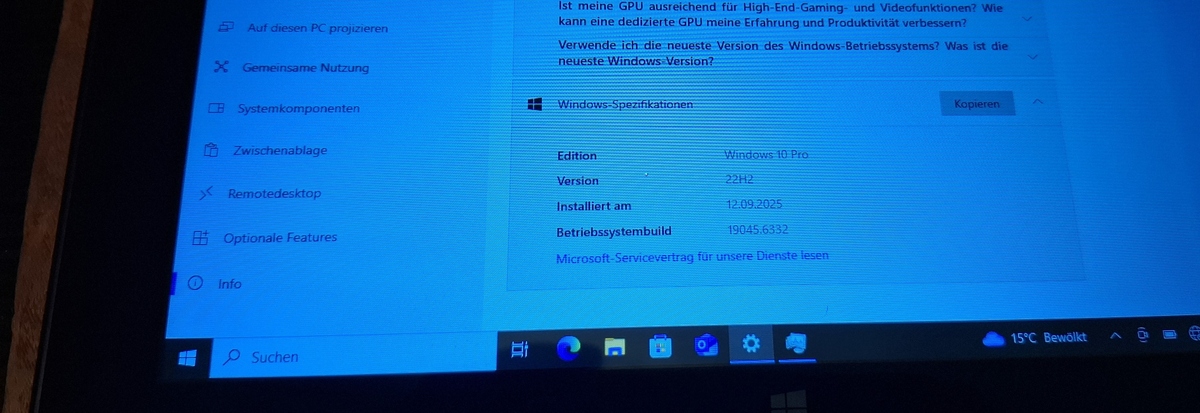Open the Windows Start menu

(187, 357)
